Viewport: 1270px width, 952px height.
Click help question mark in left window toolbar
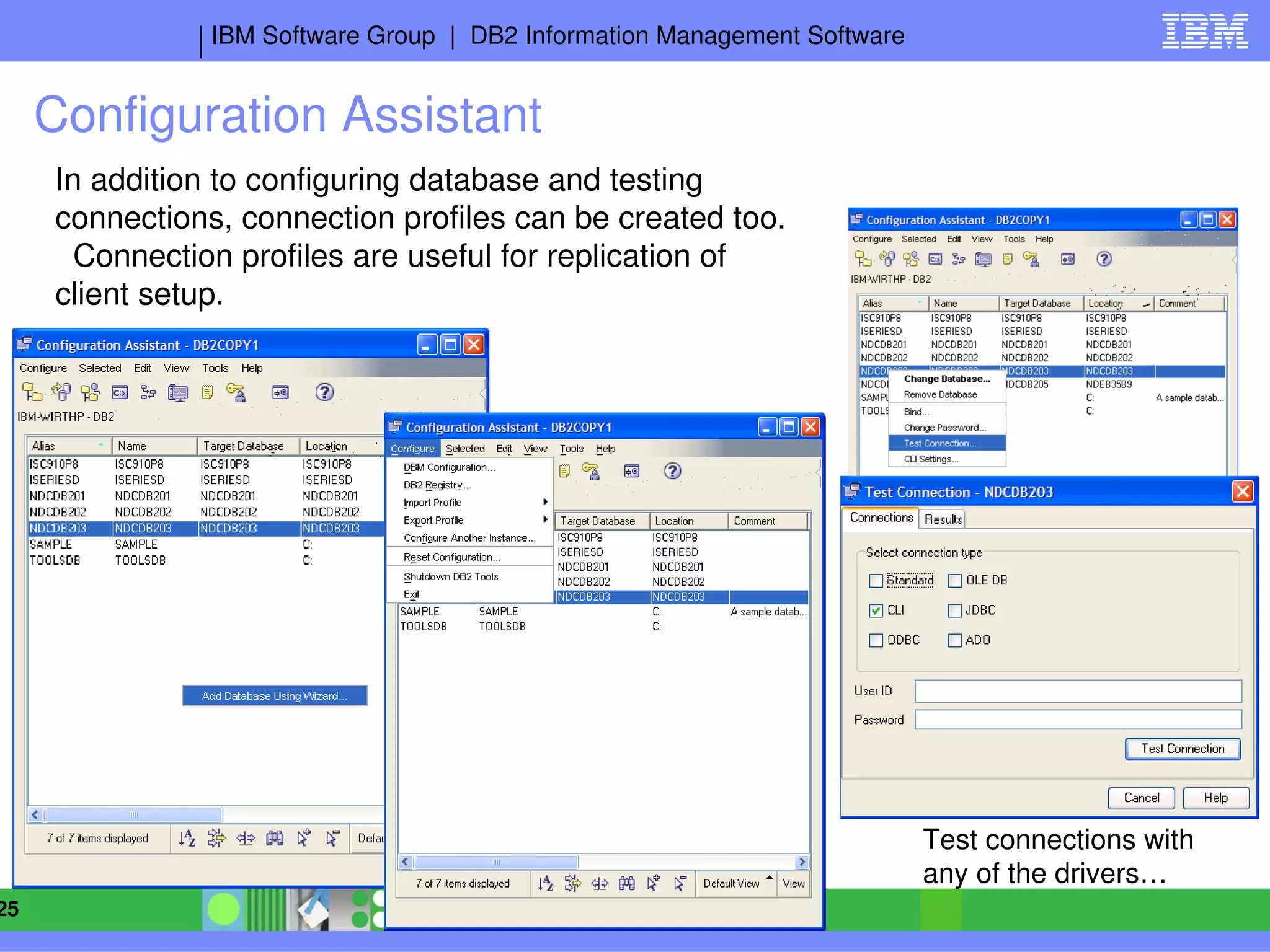coord(324,392)
